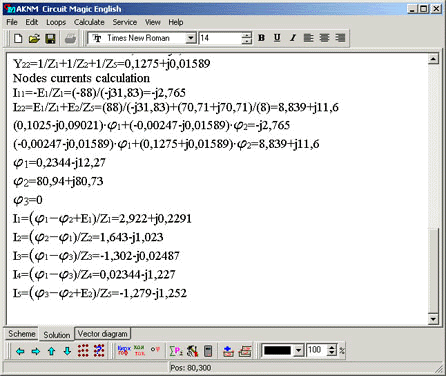Click the blue and red loop currents icon

click(124, 351)
